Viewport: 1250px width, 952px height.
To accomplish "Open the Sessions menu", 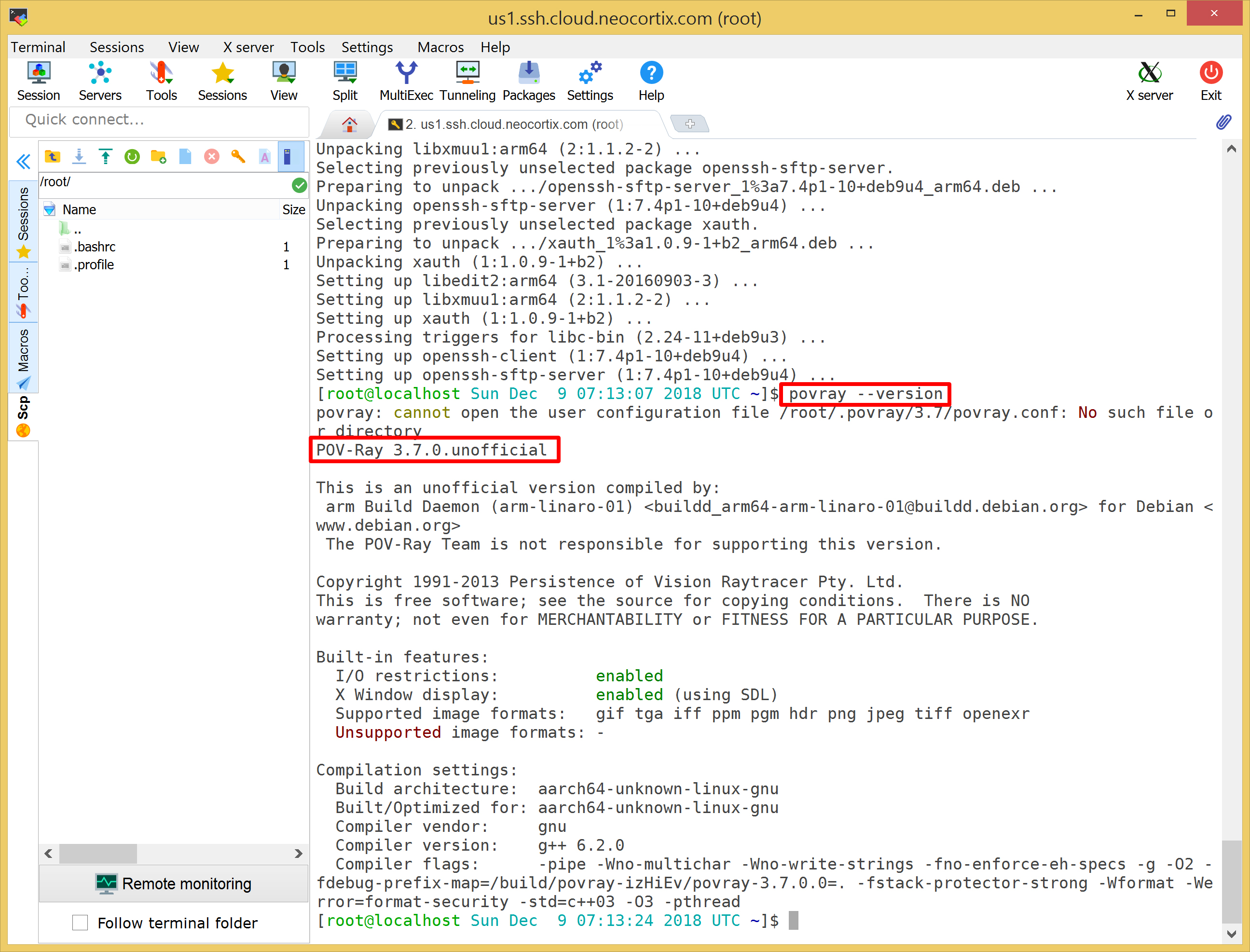I will [117, 47].
